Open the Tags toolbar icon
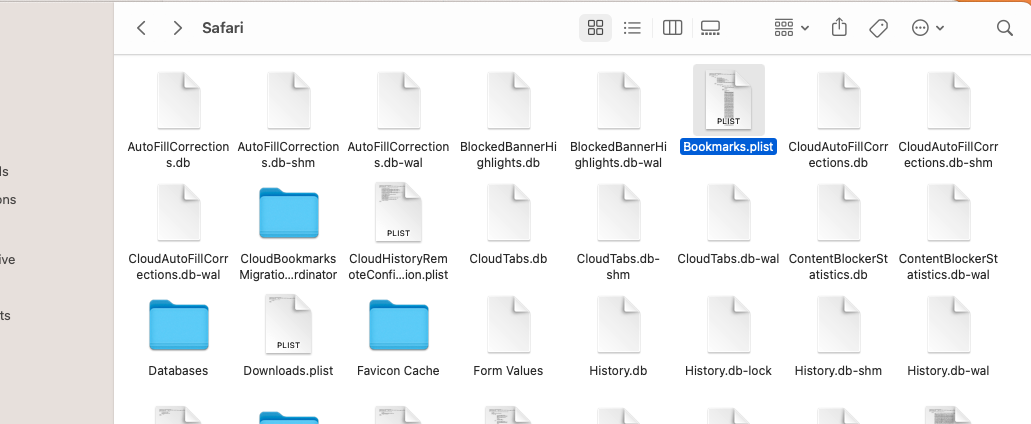 878,28
